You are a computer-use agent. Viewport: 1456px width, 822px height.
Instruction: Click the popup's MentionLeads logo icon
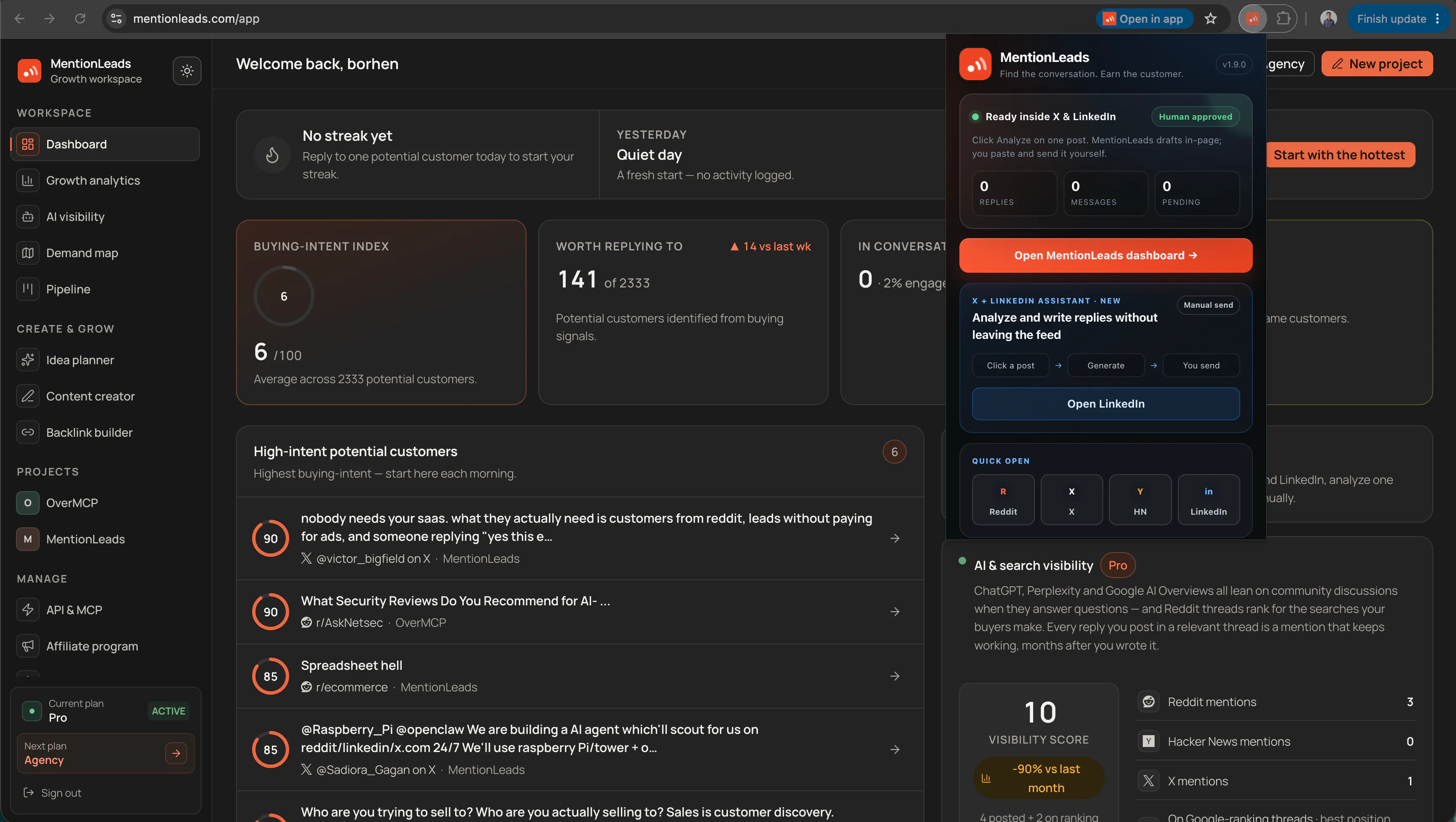(975, 64)
